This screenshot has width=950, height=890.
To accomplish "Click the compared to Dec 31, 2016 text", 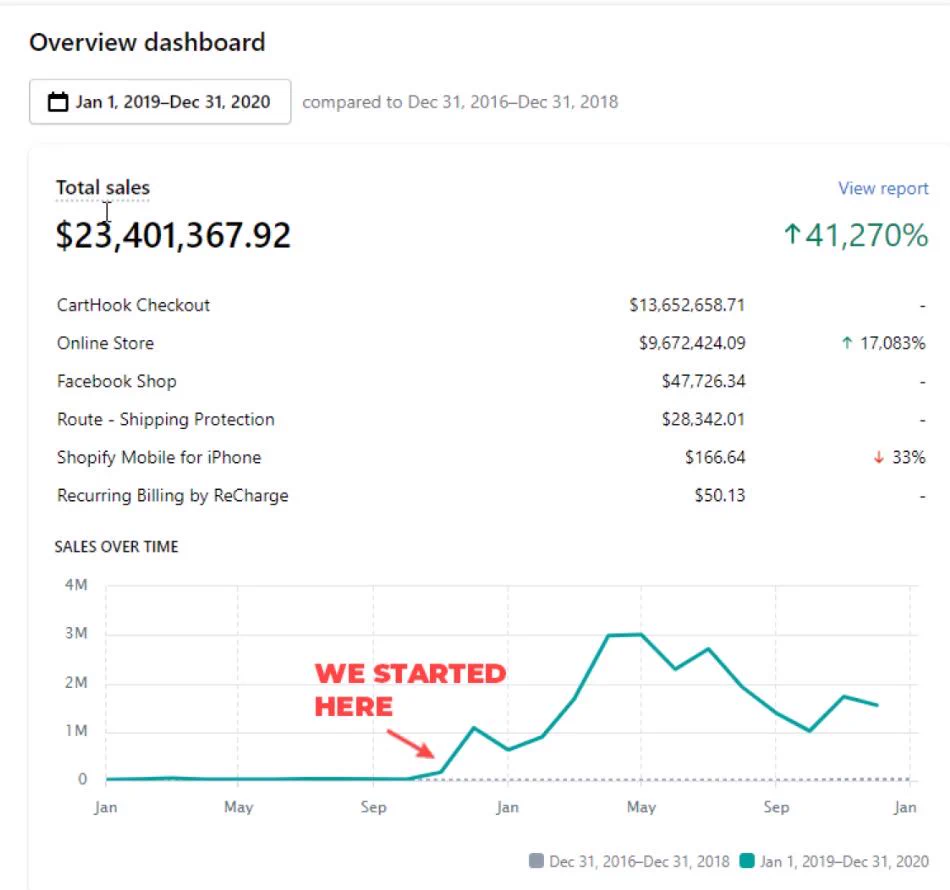I will pos(460,102).
